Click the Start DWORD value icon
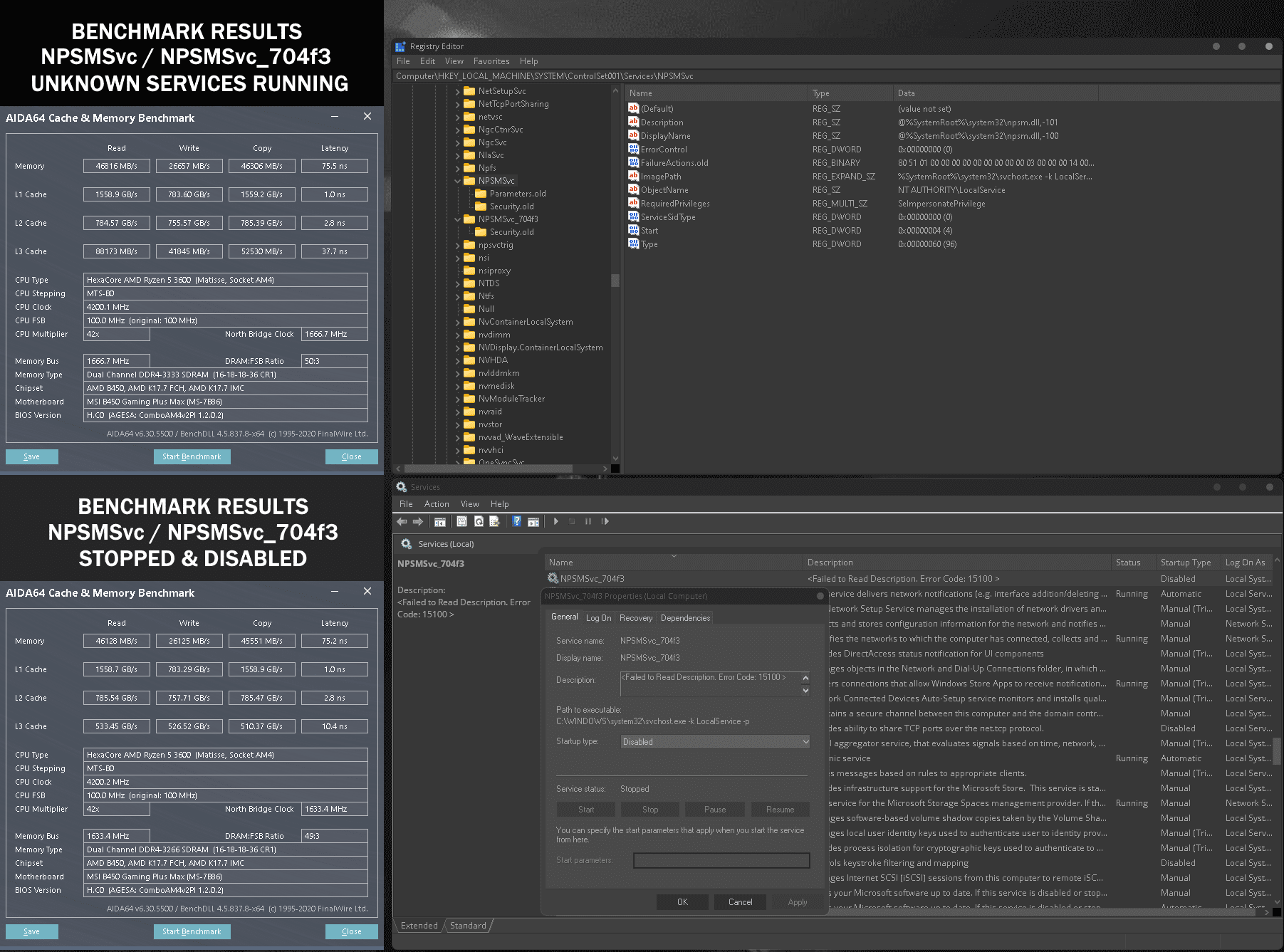The height and width of the screenshot is (952, 1284). coord(633,230)
